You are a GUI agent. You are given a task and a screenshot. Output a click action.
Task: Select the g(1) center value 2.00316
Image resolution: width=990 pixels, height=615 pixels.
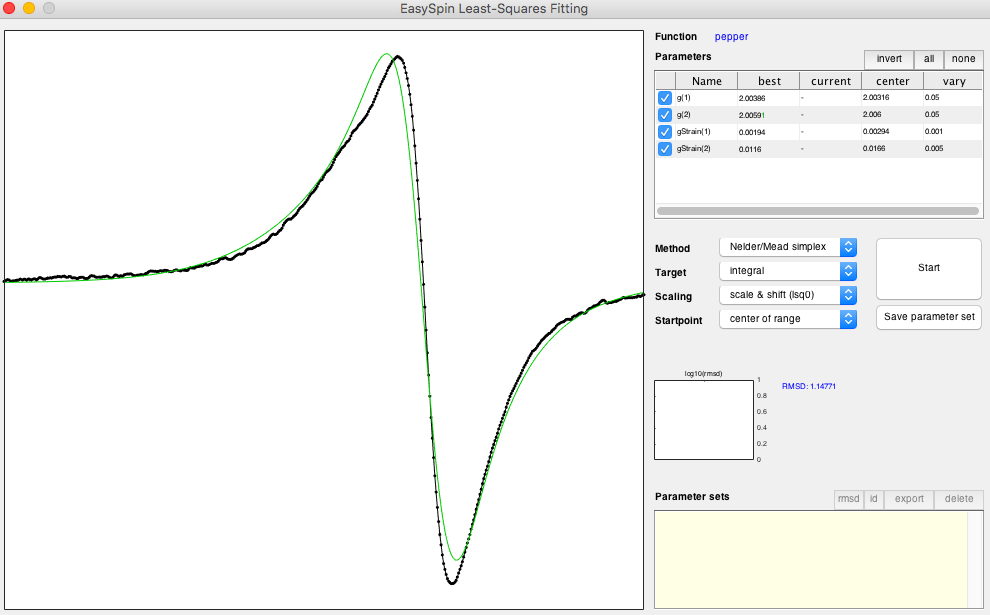(x=876, y=97)
